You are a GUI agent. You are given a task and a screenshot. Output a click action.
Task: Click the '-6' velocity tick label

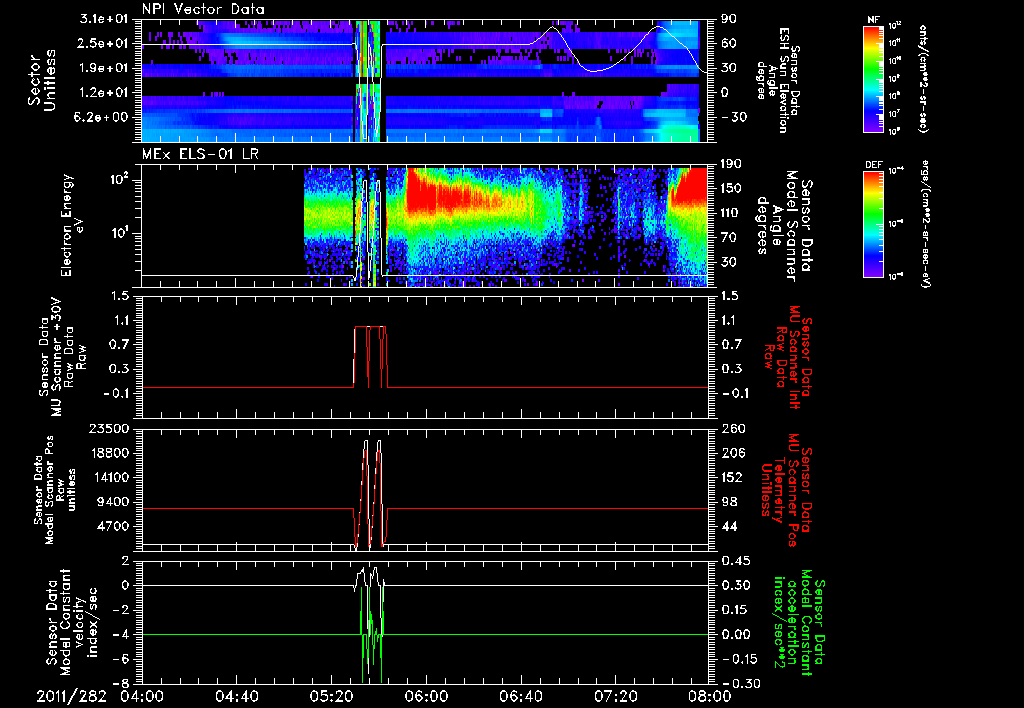click(122, 660)
